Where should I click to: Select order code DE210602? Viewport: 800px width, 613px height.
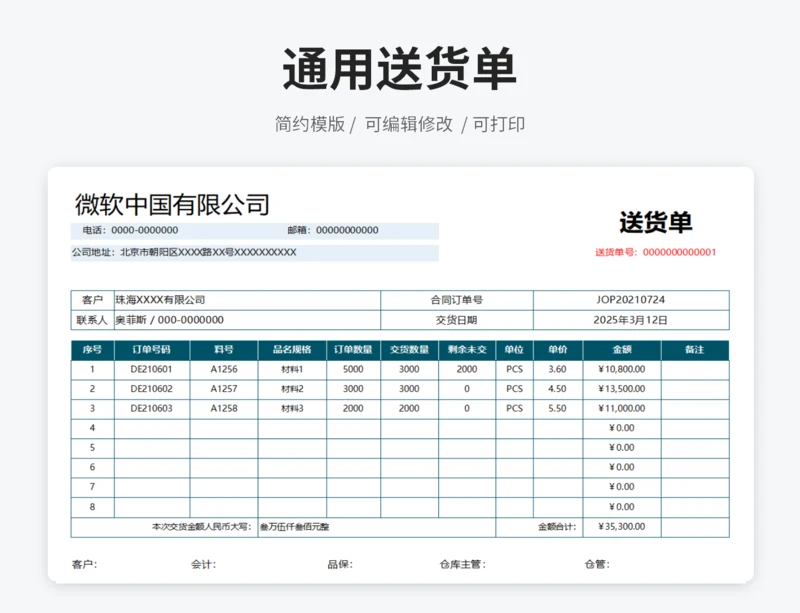click(152, 389)
